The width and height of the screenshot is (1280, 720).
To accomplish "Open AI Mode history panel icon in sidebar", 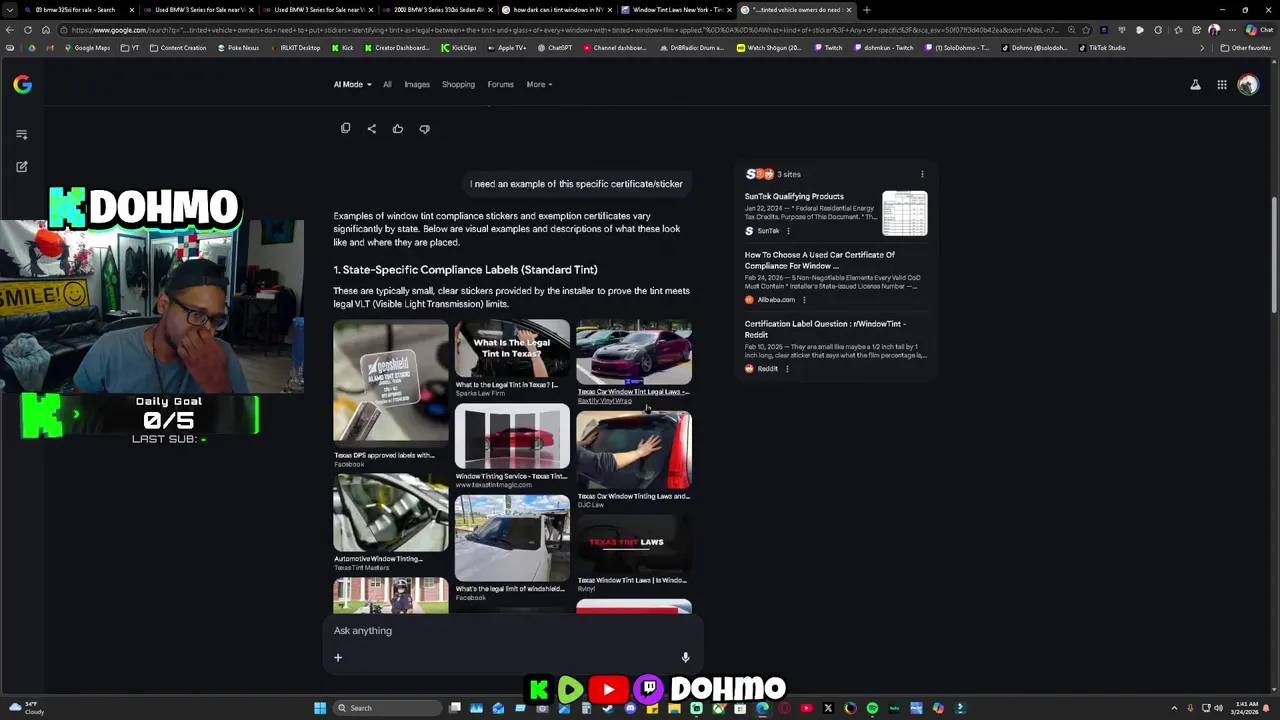I will 22,134.
